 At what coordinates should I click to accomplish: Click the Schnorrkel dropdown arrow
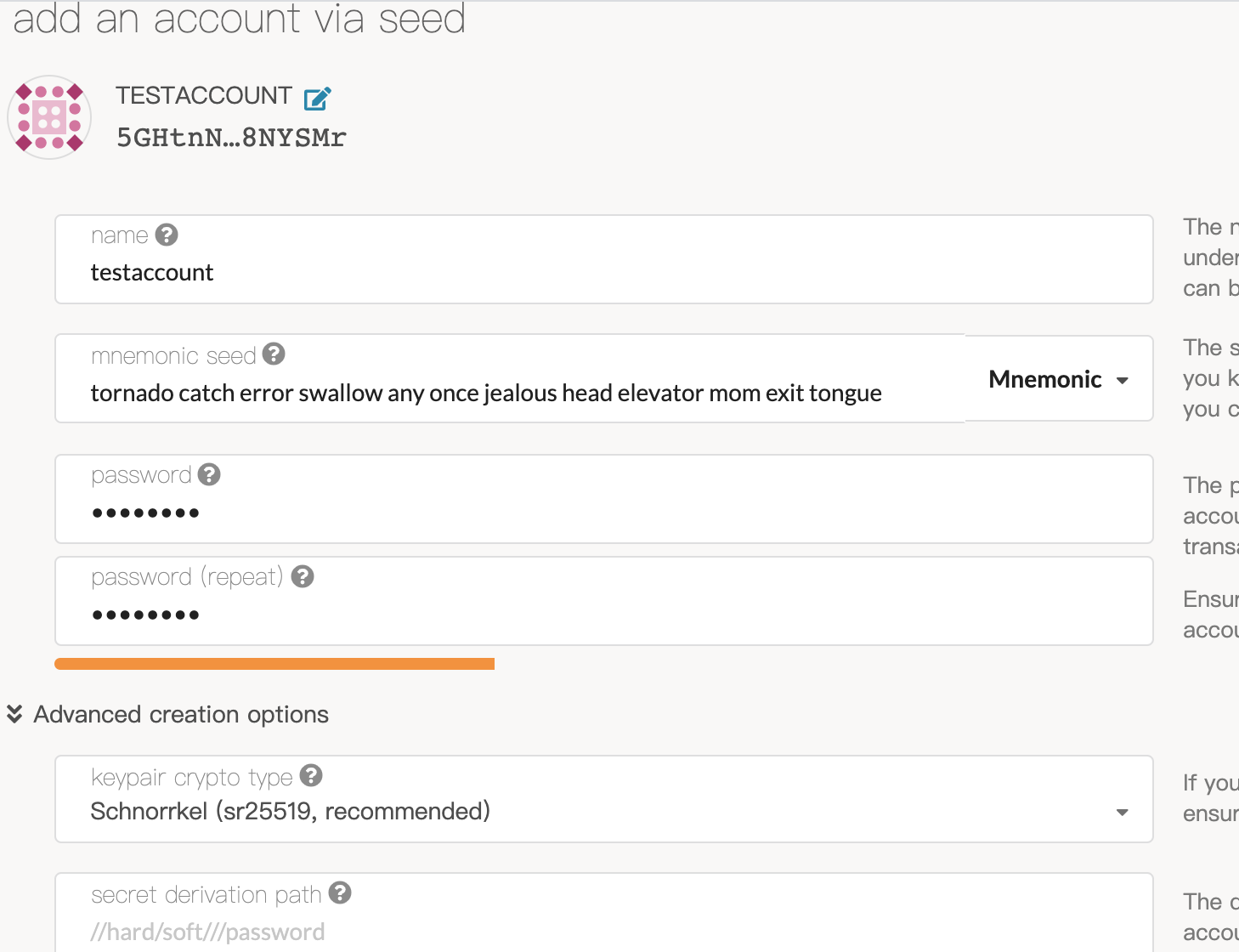1123,813
